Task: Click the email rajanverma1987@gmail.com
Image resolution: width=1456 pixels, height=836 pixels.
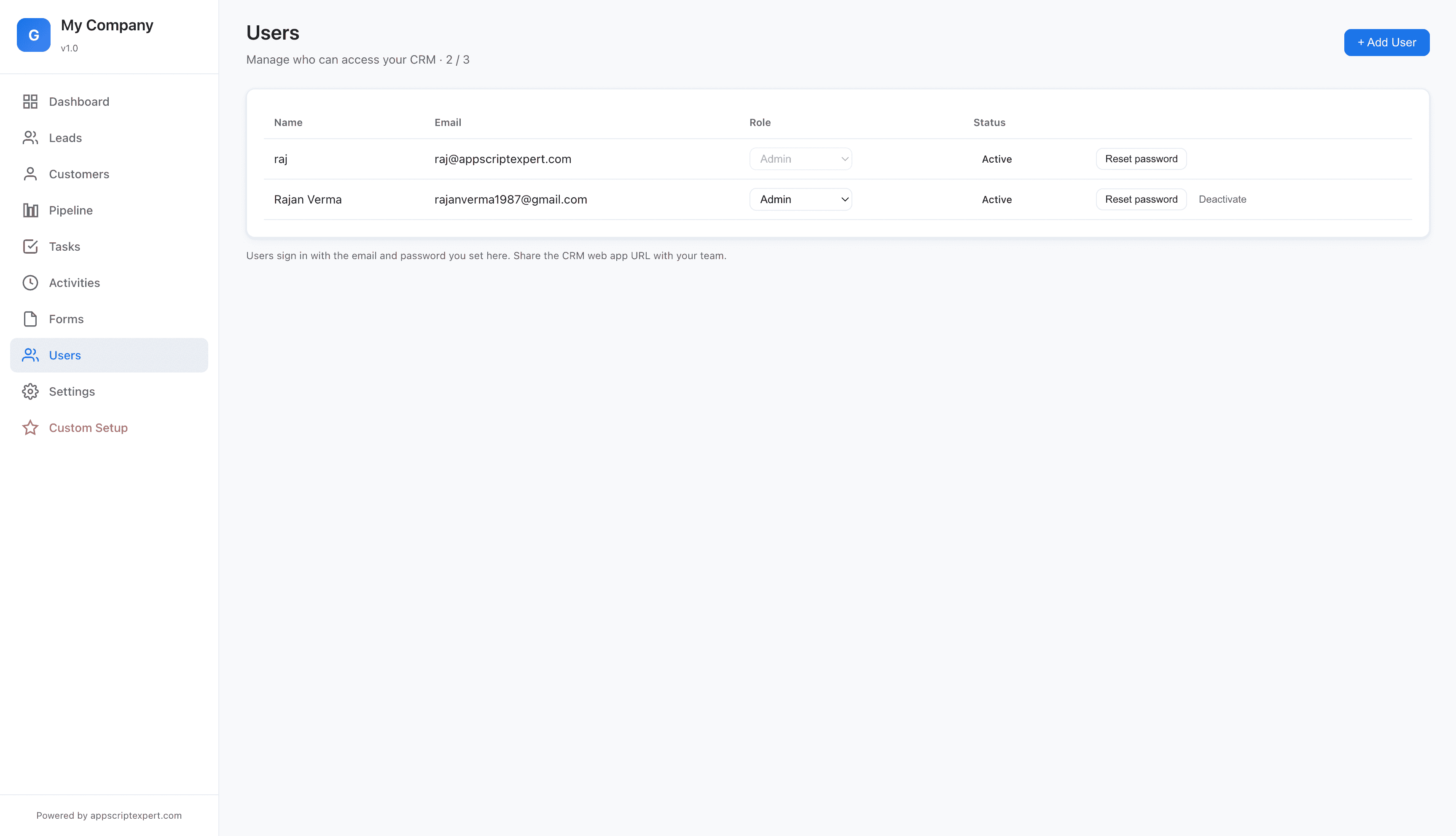Action: click(510, 199)
